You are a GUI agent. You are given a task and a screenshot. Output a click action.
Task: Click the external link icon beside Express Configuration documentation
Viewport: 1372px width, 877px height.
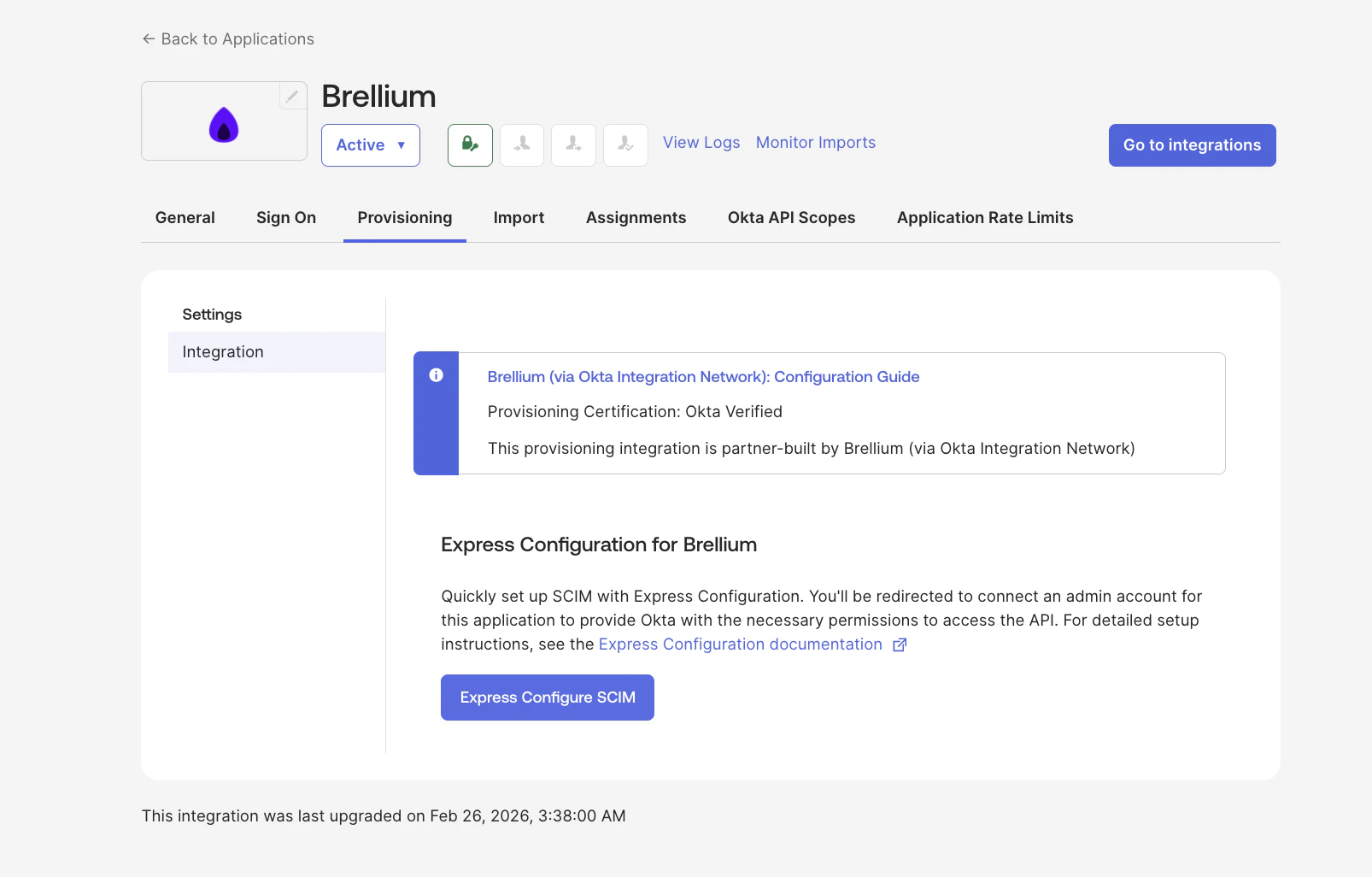pos(899,645)
